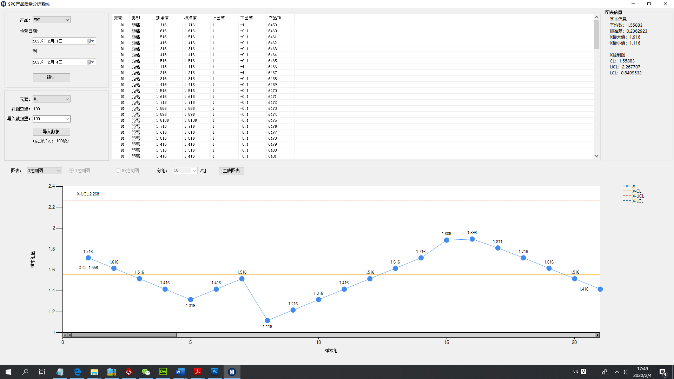Image resolution: width=674 pixels, height=379 pixels.
Task: Select the first chart type radio button
Action: (x=71, y=171)
